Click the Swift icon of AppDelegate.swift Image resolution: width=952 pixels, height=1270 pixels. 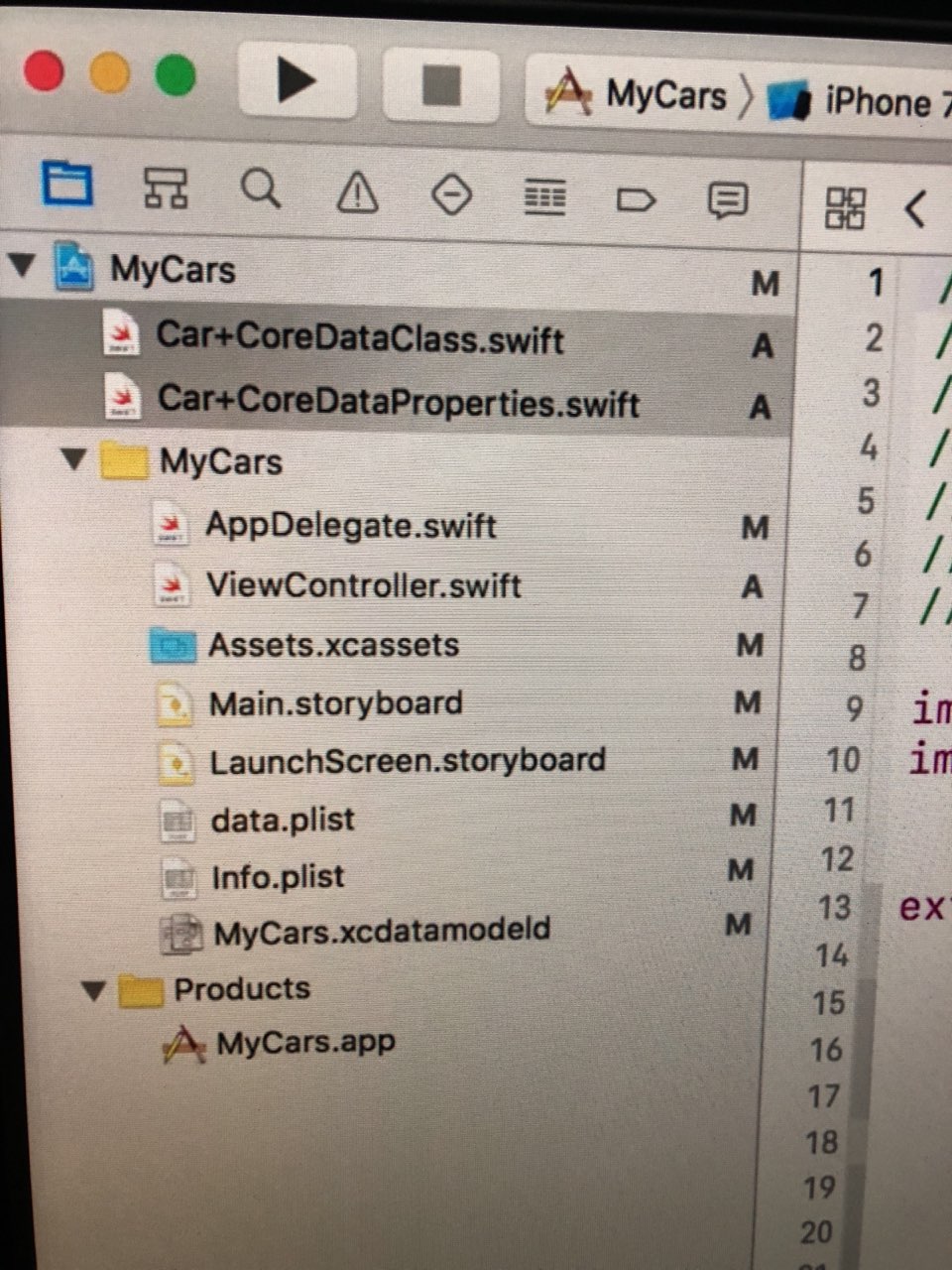173,525
